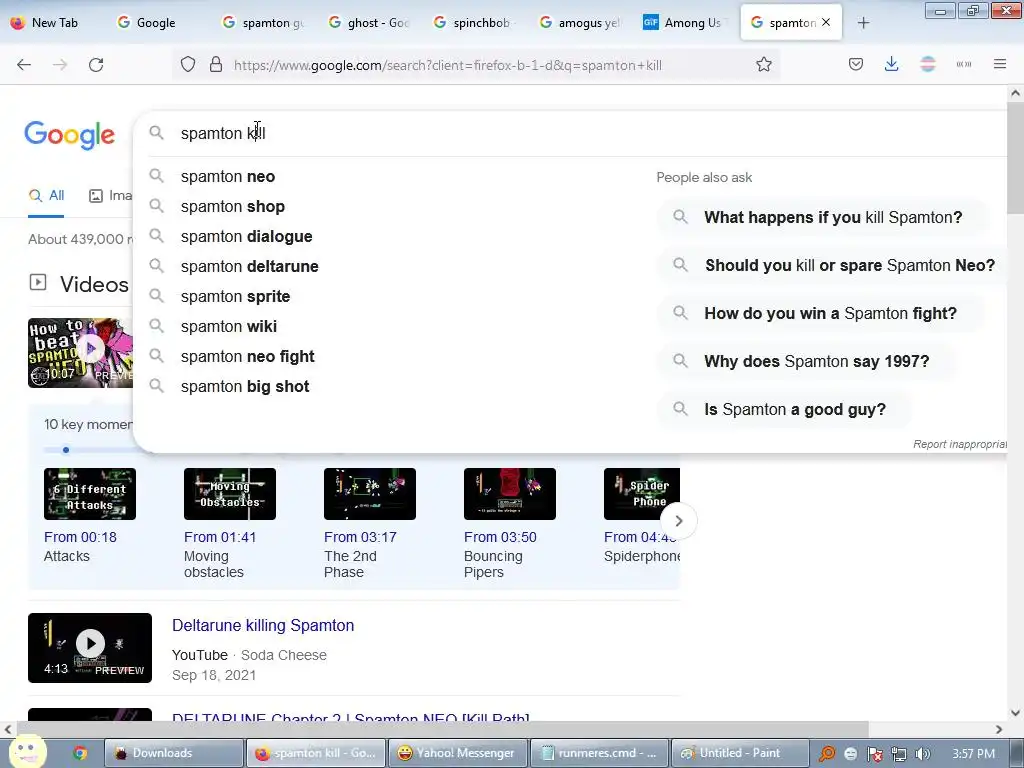Click the key moments timeline dot
The image size is (1024, 768).
click(66, 450)
